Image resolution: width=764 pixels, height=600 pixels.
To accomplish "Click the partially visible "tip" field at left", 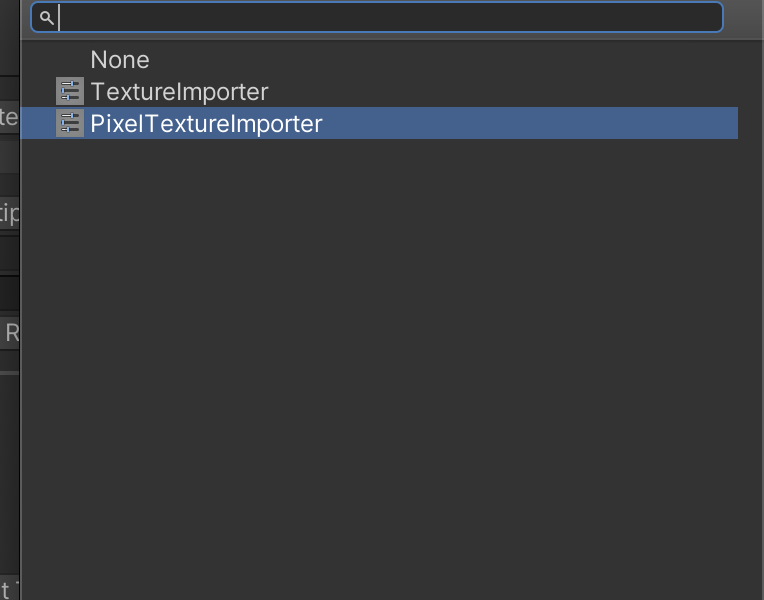I will pos(9,213).
